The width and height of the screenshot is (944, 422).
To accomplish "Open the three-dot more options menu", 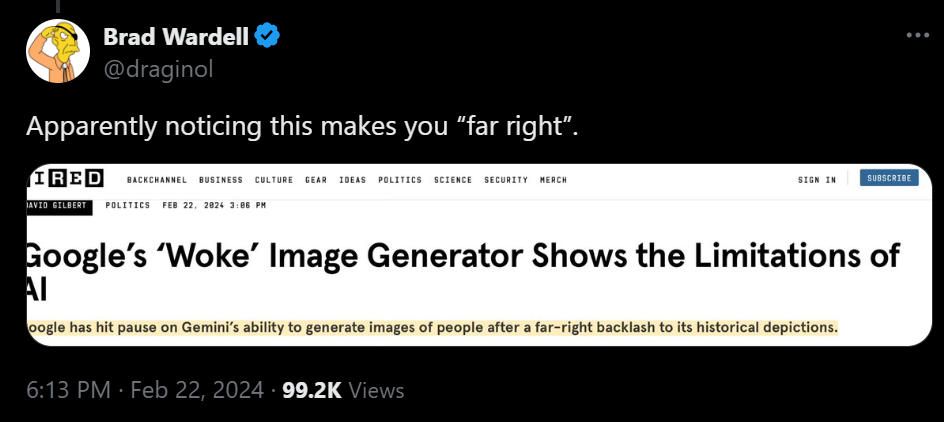I will click(918, 36).
